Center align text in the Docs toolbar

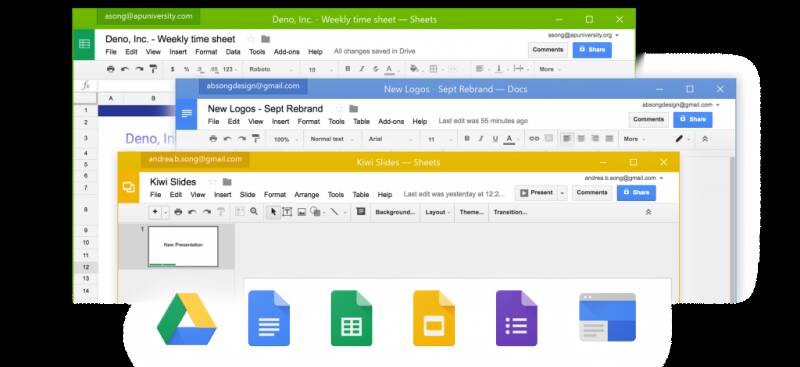[x=581, y=138]
